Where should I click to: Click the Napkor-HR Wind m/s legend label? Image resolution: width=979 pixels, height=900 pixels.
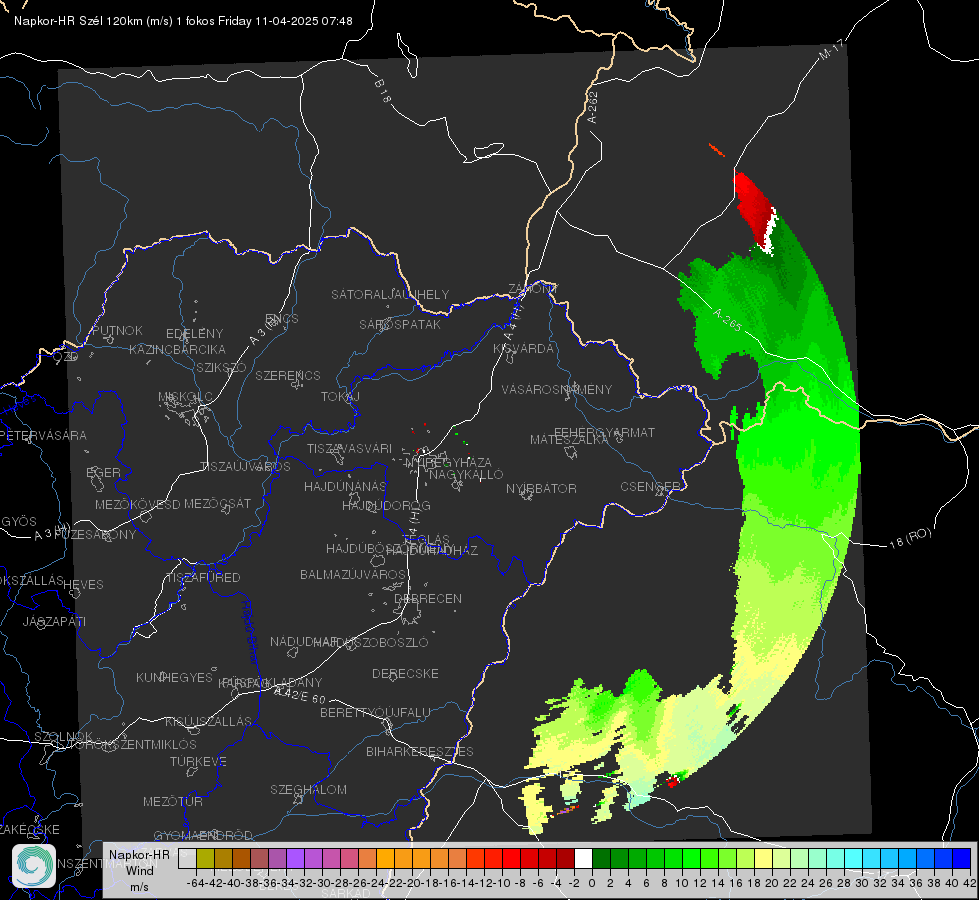point(139,870)
